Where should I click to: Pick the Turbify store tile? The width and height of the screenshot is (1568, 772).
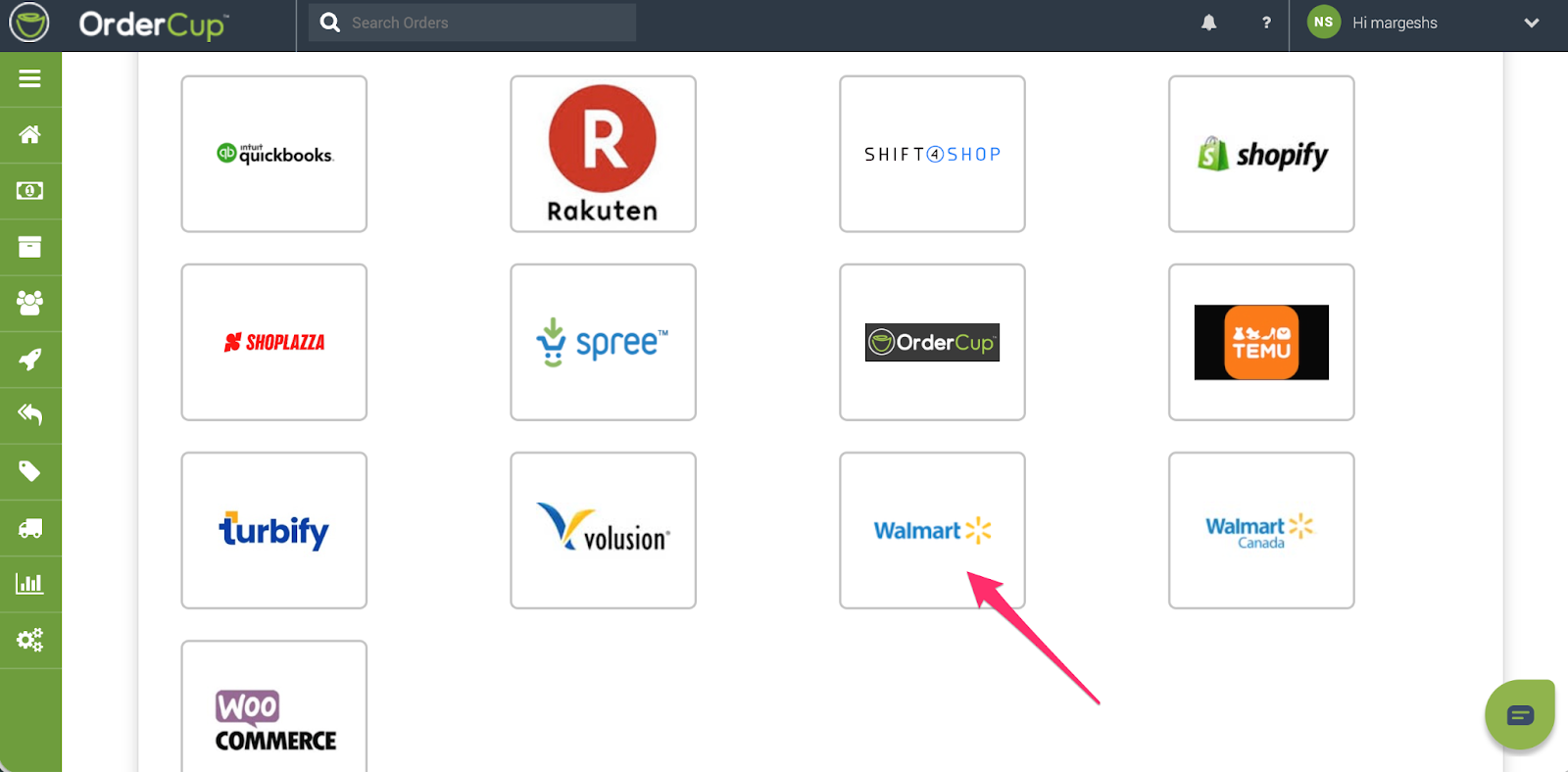click(274, 530)
